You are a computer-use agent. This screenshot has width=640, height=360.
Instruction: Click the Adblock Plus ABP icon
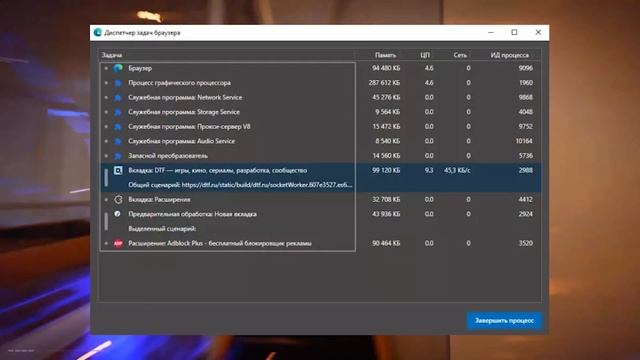coord(118,243)
